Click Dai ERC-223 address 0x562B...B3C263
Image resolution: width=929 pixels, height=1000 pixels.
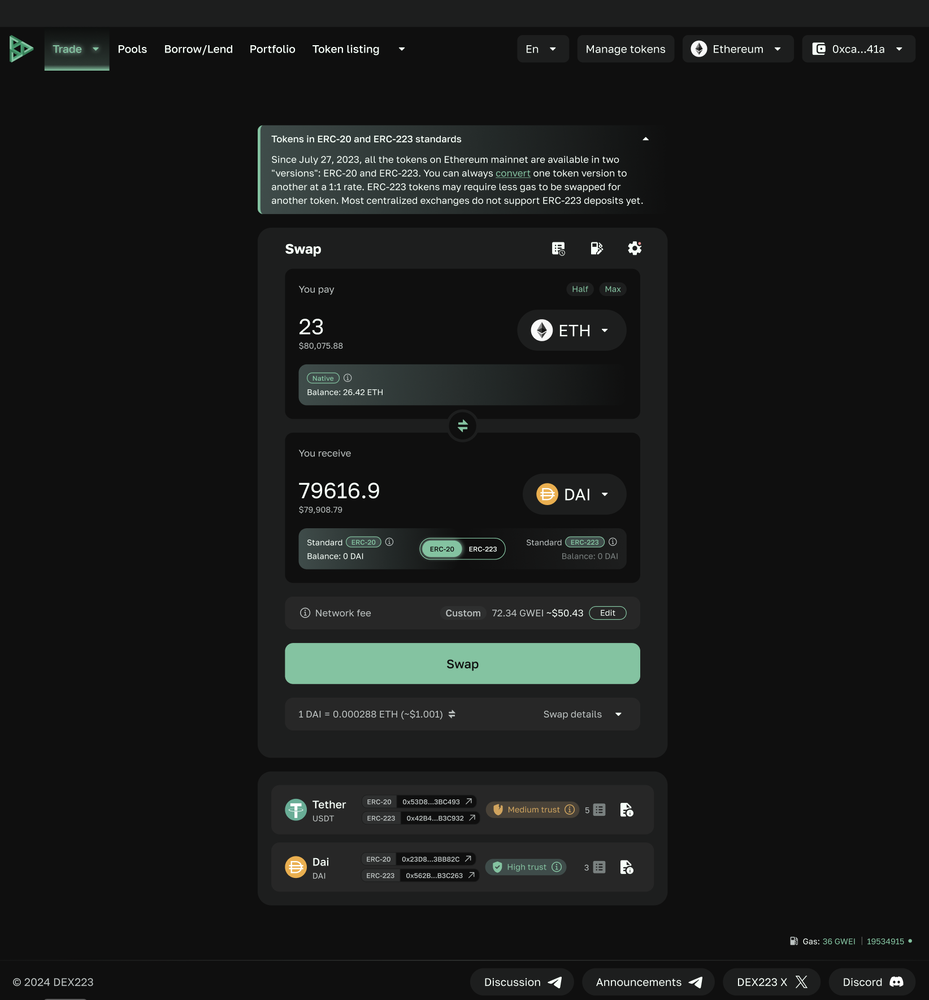pos(434,876)
